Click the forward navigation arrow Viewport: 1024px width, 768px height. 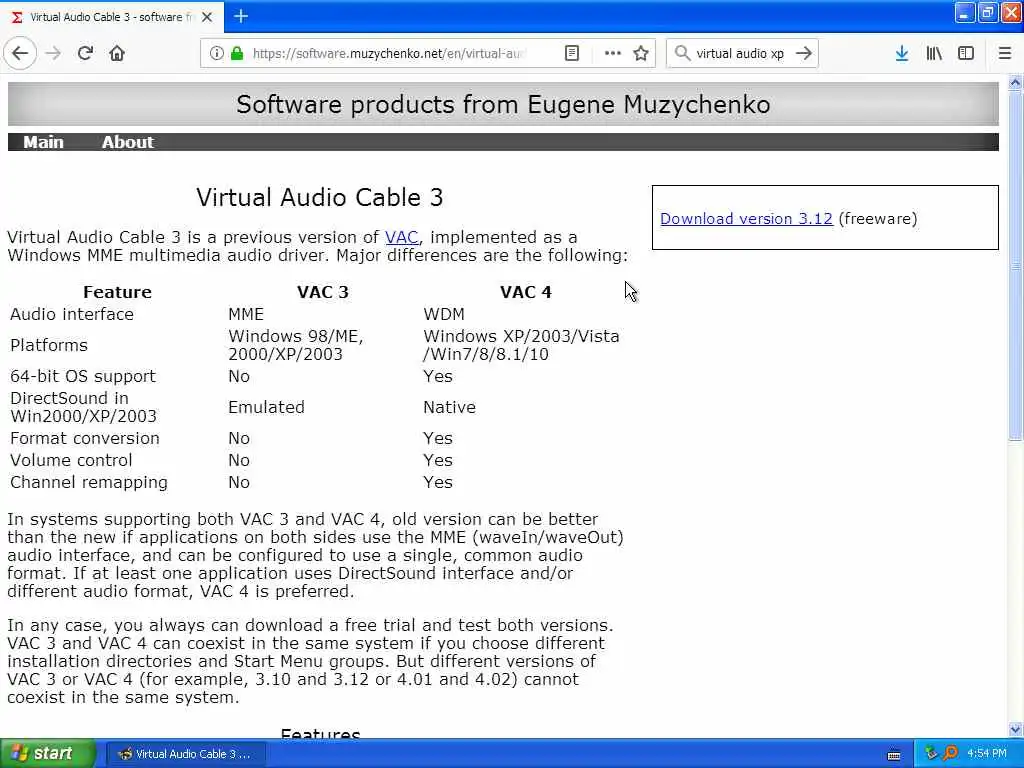click(x=54, y=53)
